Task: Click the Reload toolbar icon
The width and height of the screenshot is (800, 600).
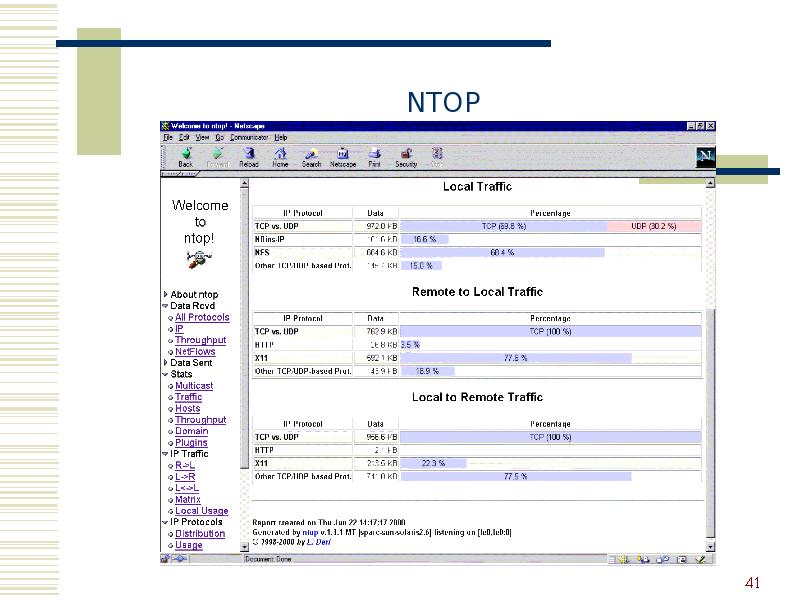Action: [248, 156]
